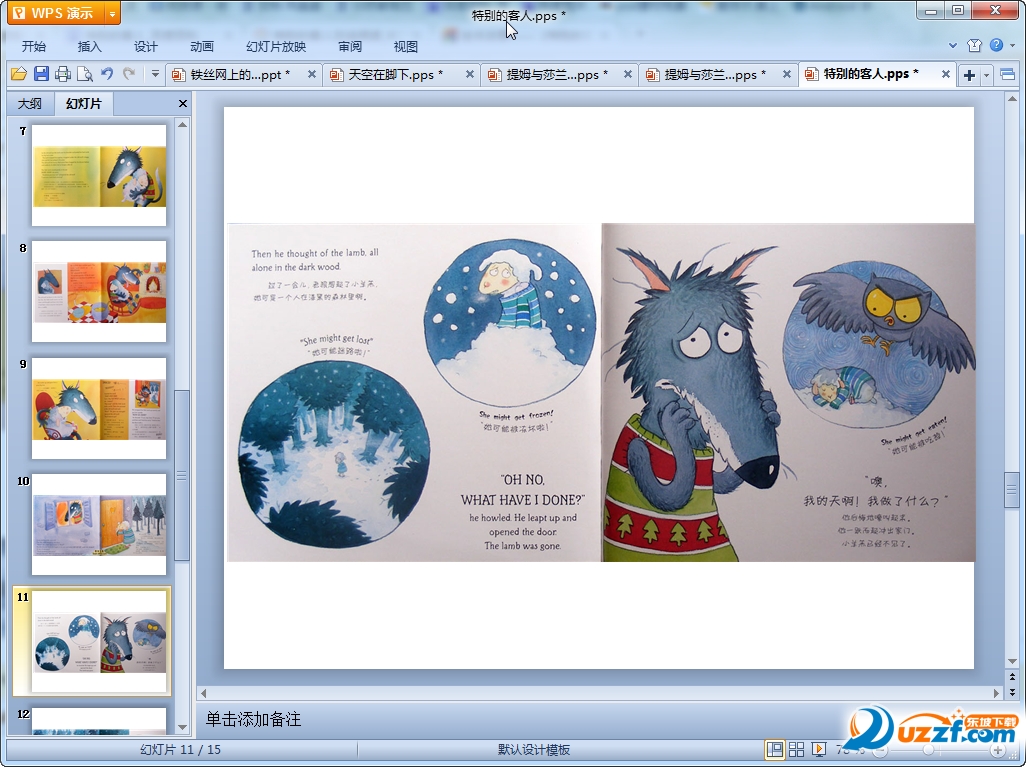
Task: Click the 幻灯片 11 / 15 status text
Action: 181,750
